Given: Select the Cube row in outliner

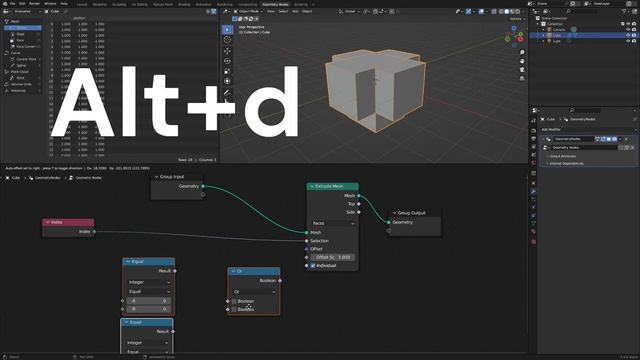Looking at the screenshot, I should [584, 36].
